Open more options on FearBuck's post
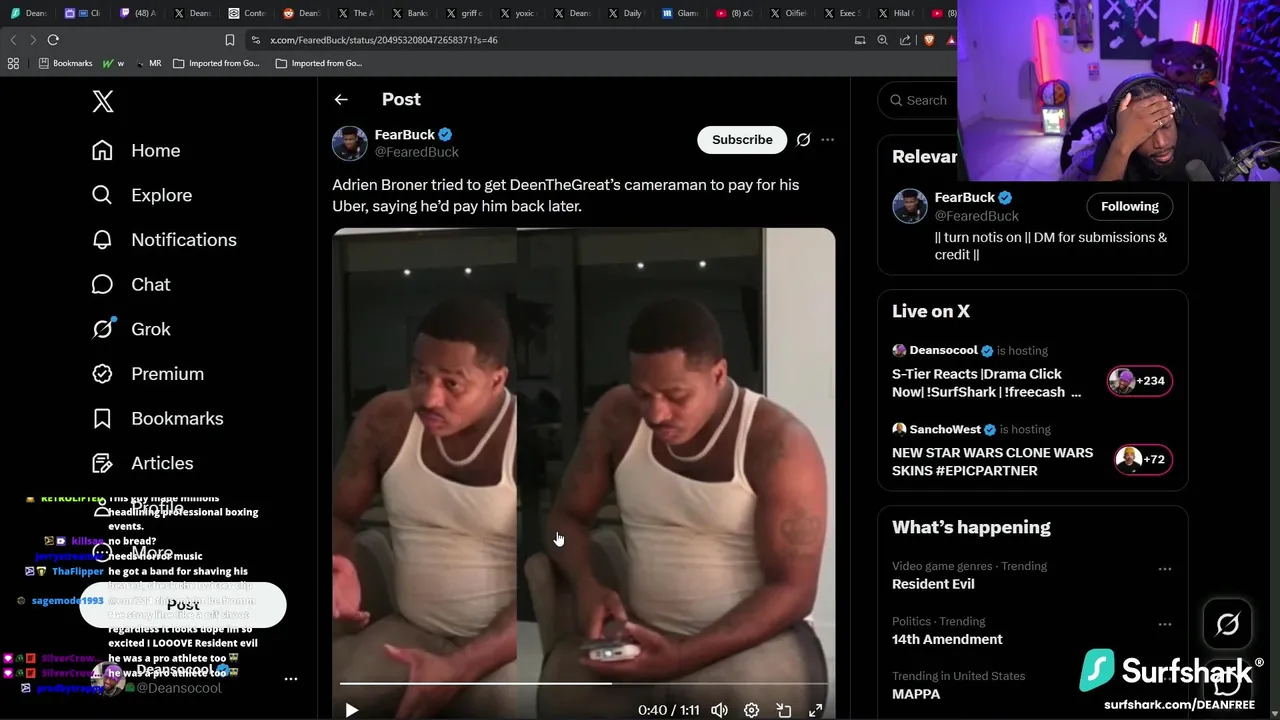 click(x=827, y=140)
